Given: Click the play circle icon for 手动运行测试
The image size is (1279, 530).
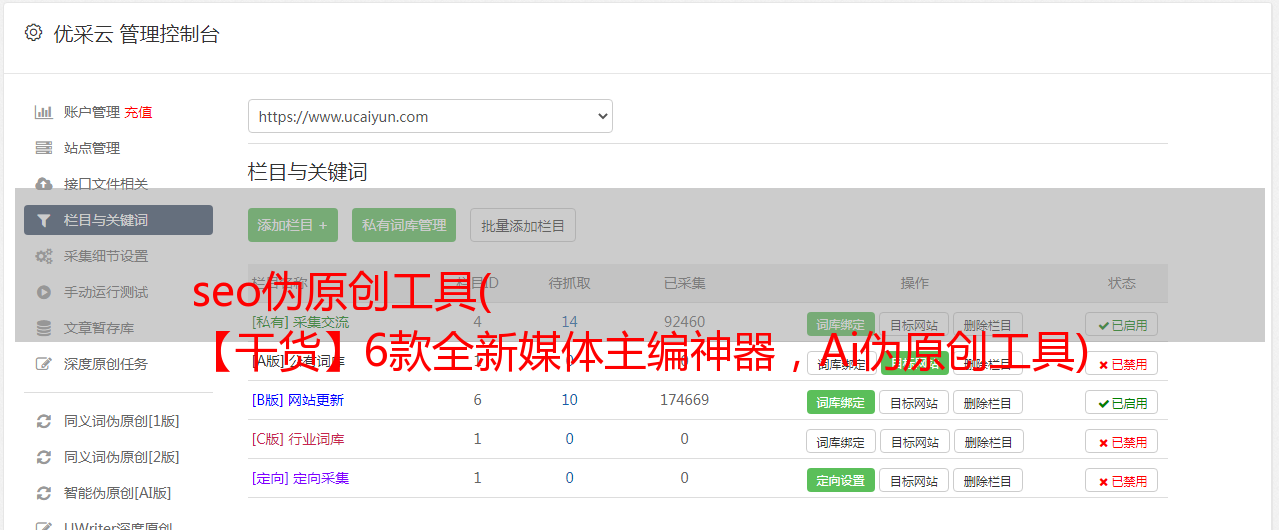Looking at the screenshot, I should [44, 292].
